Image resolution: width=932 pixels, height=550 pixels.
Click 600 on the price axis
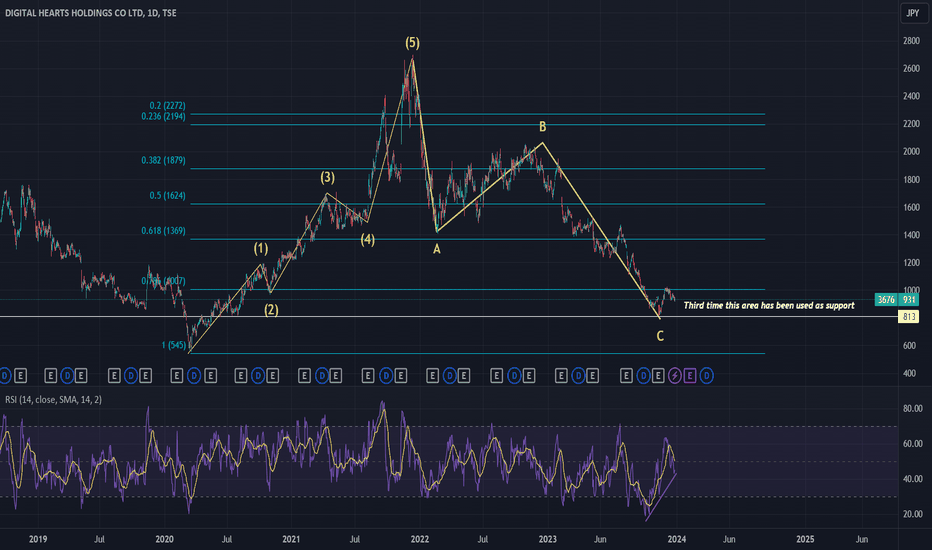click(910, 345)
